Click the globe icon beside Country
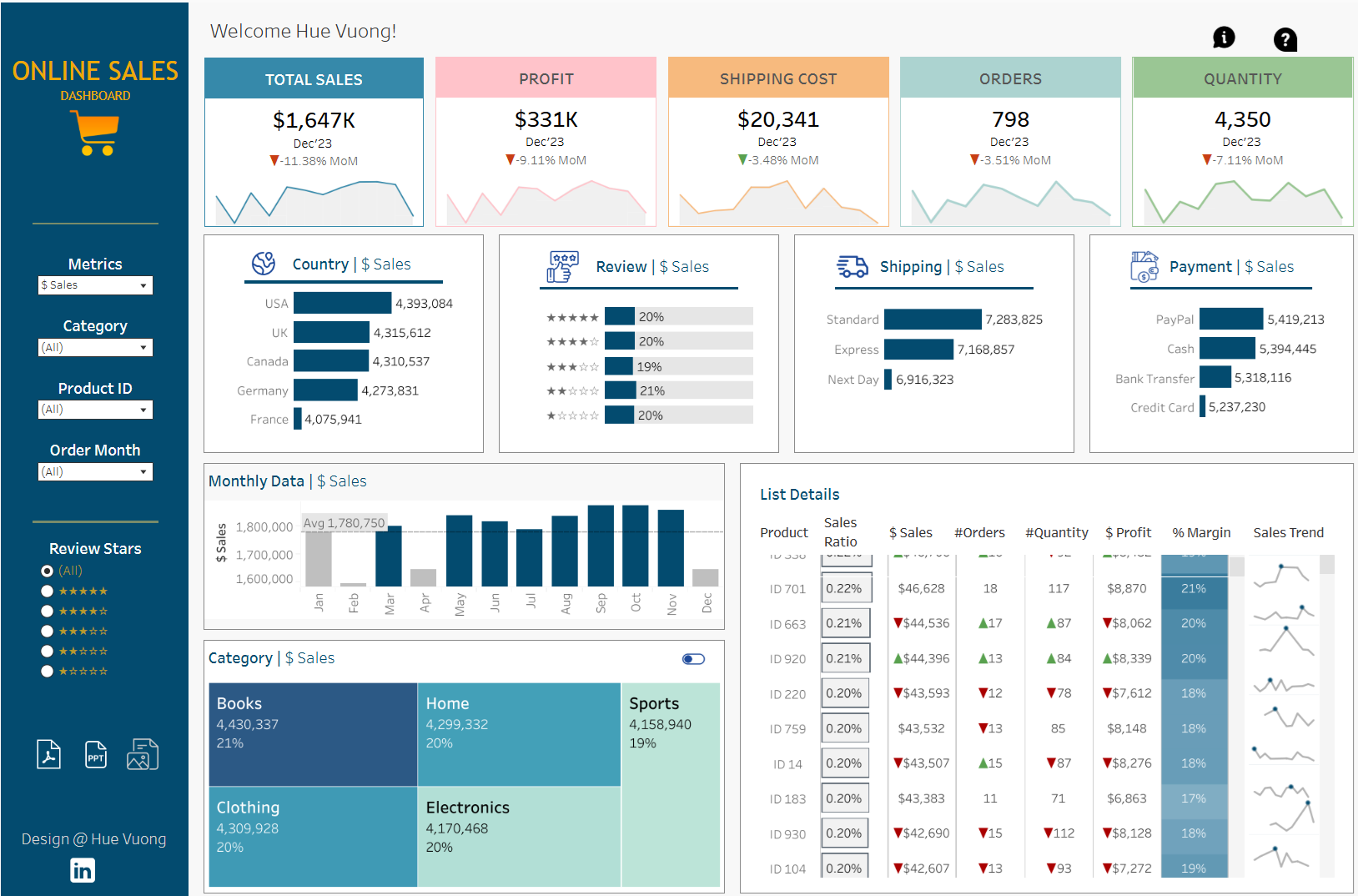This screenshot has width=1358, height=896. coord(264,264)
